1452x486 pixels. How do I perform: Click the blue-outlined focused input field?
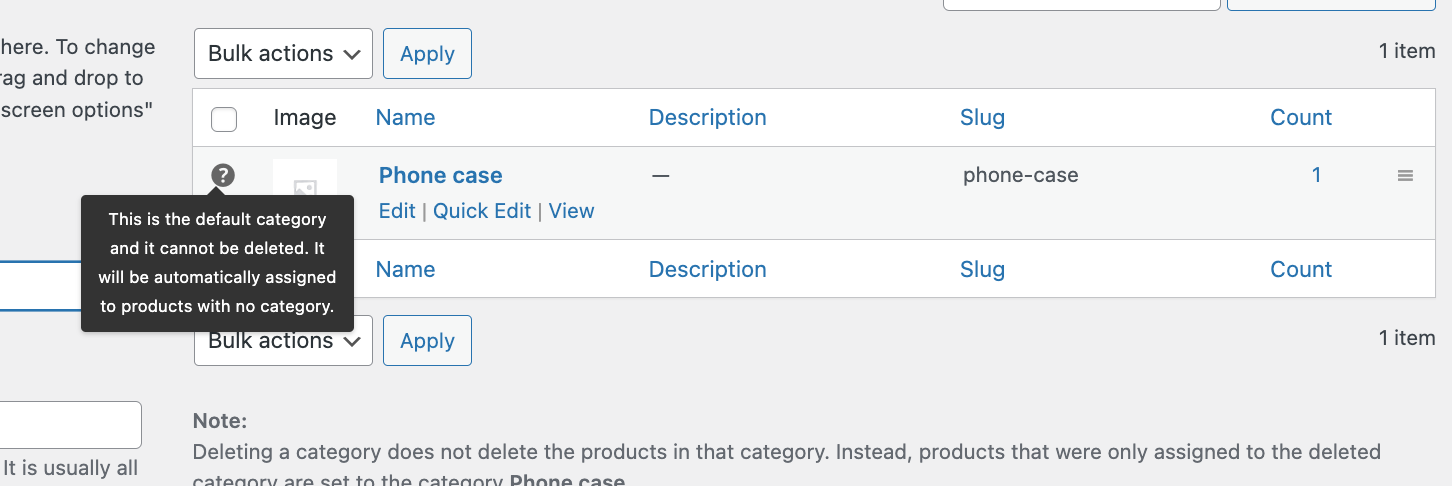(x=40, y=286)
